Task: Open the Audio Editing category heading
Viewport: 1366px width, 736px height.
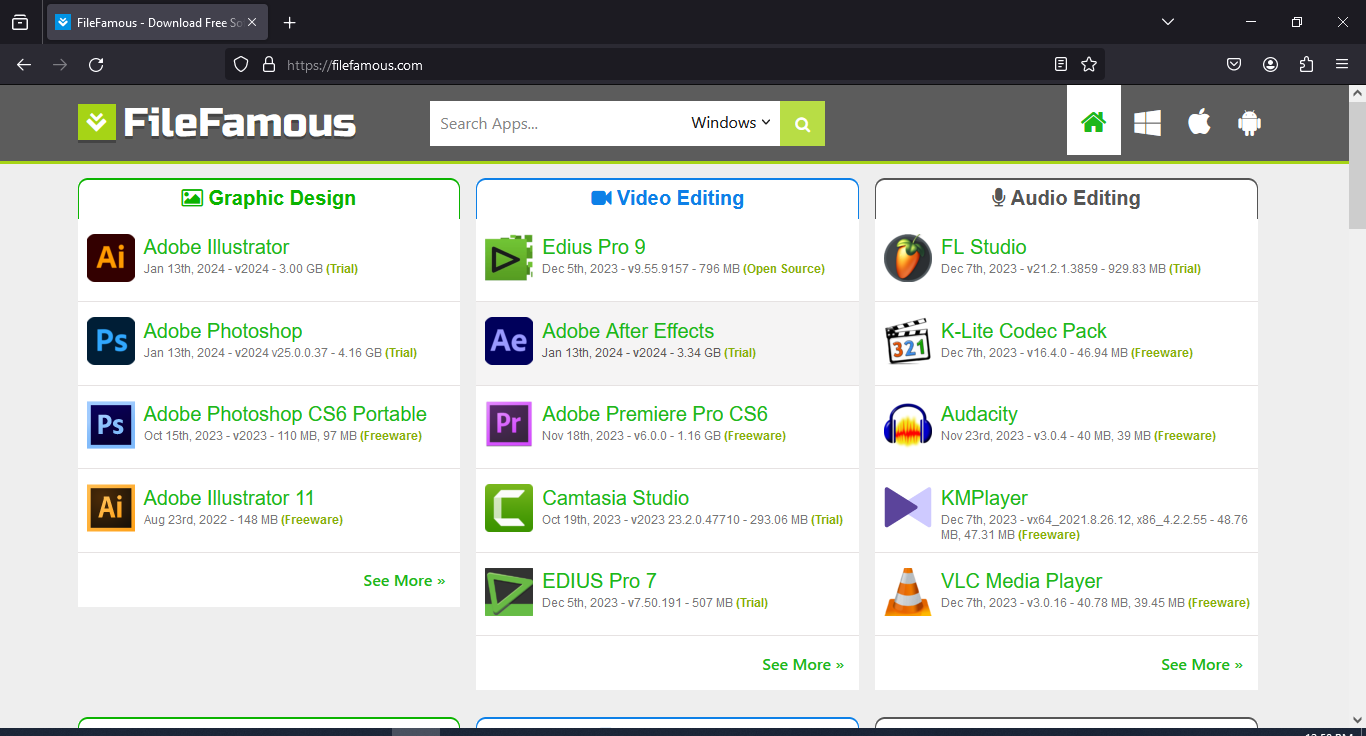Action: pos(1066,198)
